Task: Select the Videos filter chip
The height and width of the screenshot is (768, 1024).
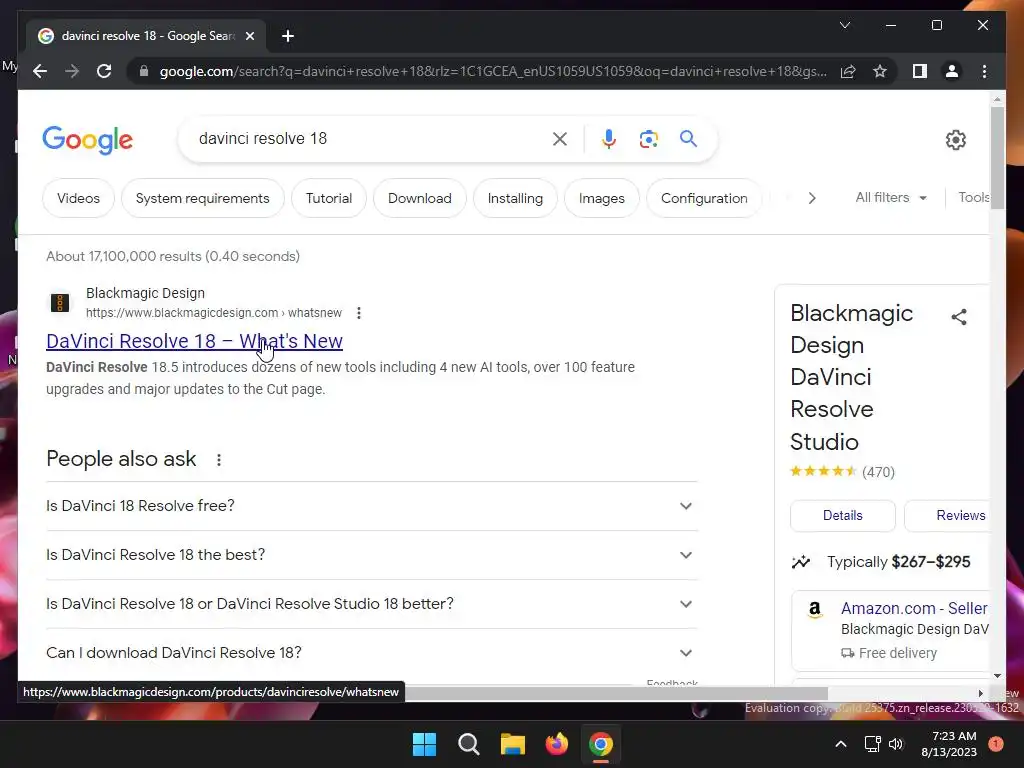Action: click(x=78, y=198)
